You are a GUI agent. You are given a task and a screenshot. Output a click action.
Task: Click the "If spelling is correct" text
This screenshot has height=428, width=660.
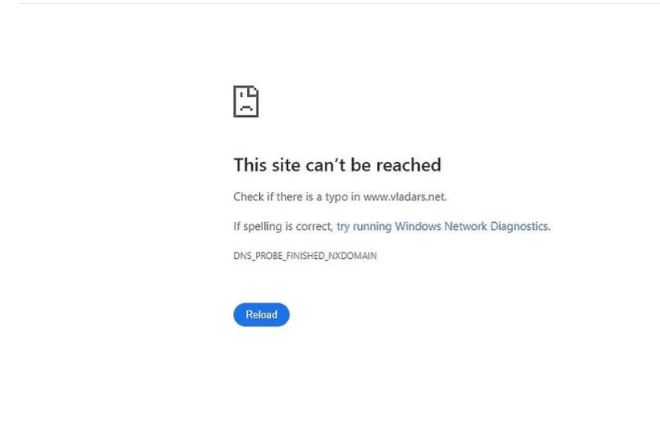click(282, 226)
